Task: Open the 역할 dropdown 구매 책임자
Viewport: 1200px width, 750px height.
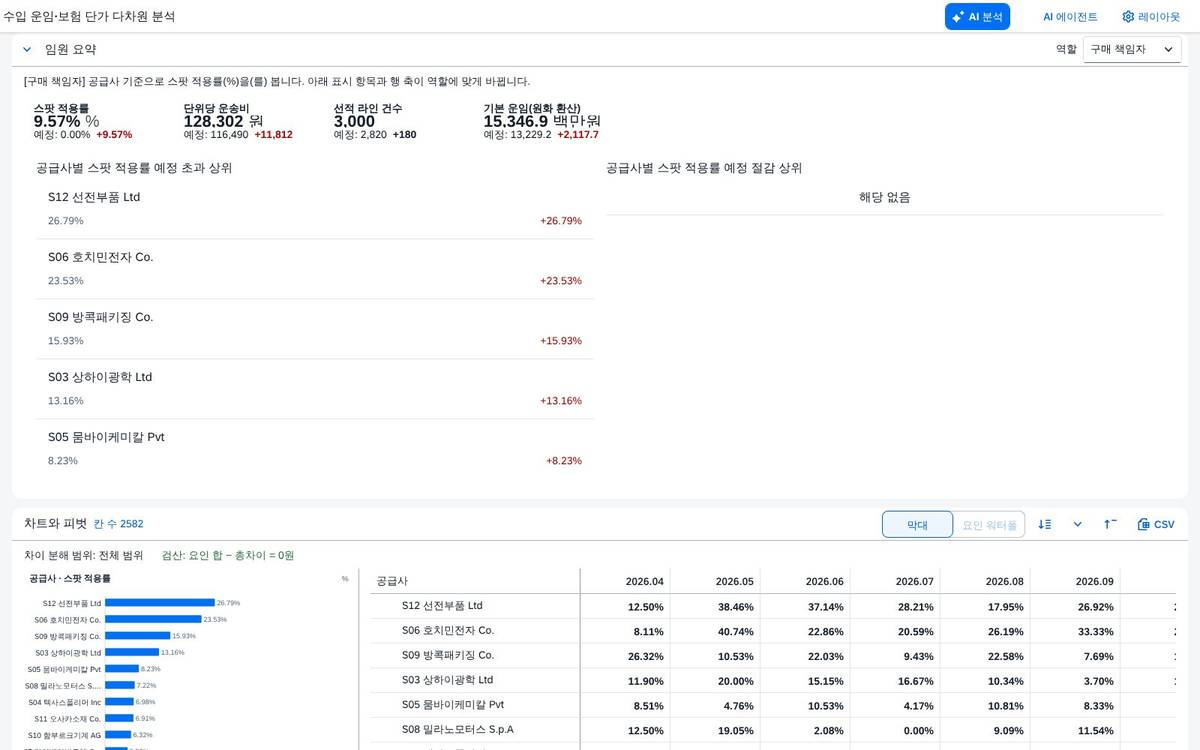Action: pyautogui.click(x=1132, y=49)
